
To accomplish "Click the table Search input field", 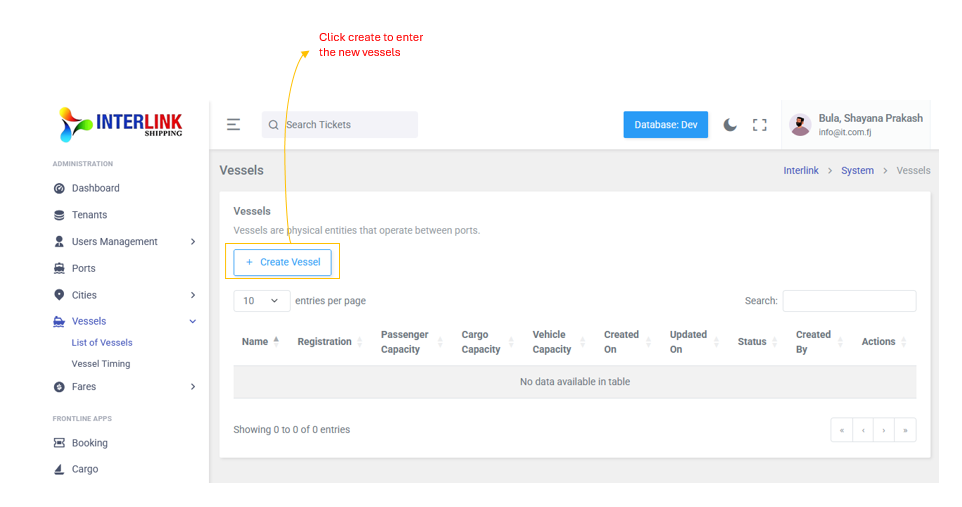I will pyautogui.click(x=849, y=301).
